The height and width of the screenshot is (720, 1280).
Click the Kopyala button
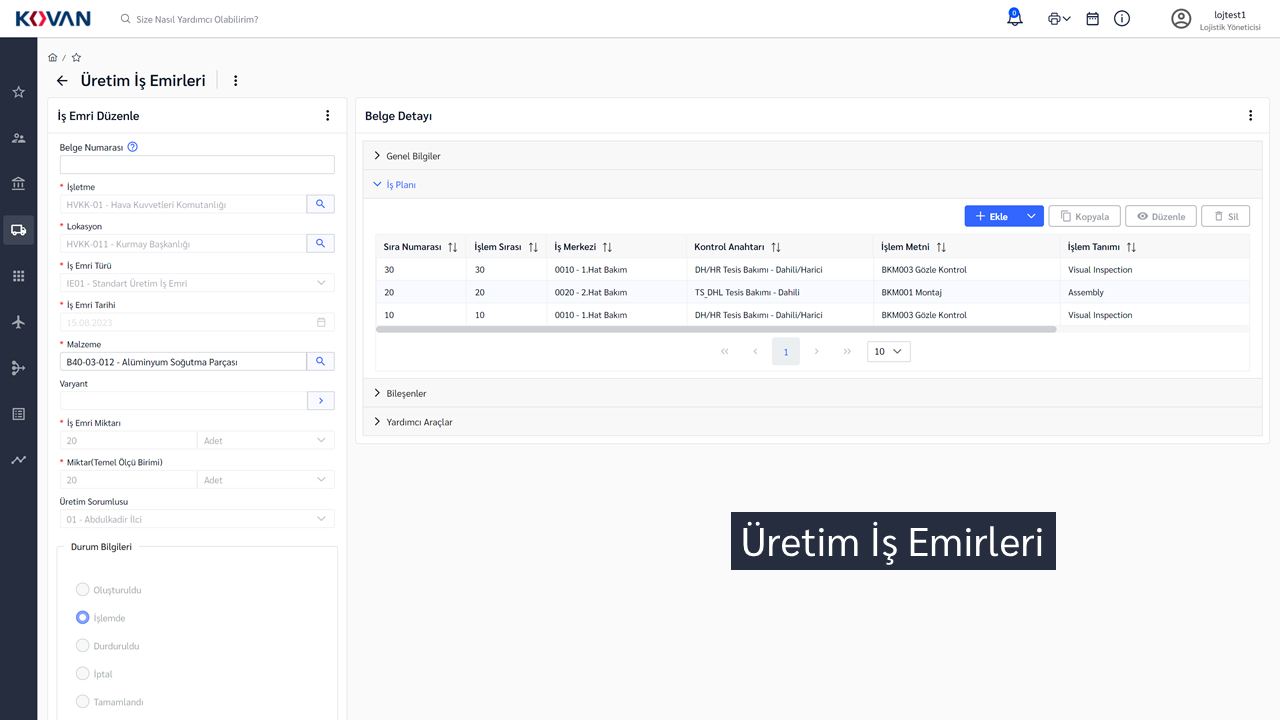tap(1084, 216)
